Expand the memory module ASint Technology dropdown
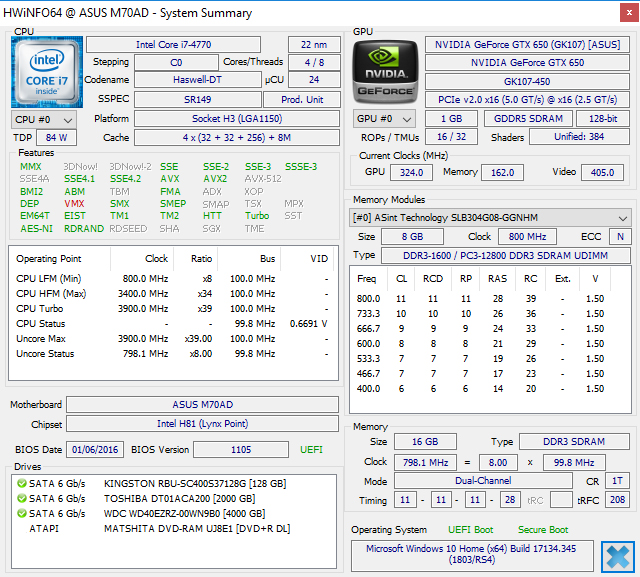The image size is (640, 577). 490,218
